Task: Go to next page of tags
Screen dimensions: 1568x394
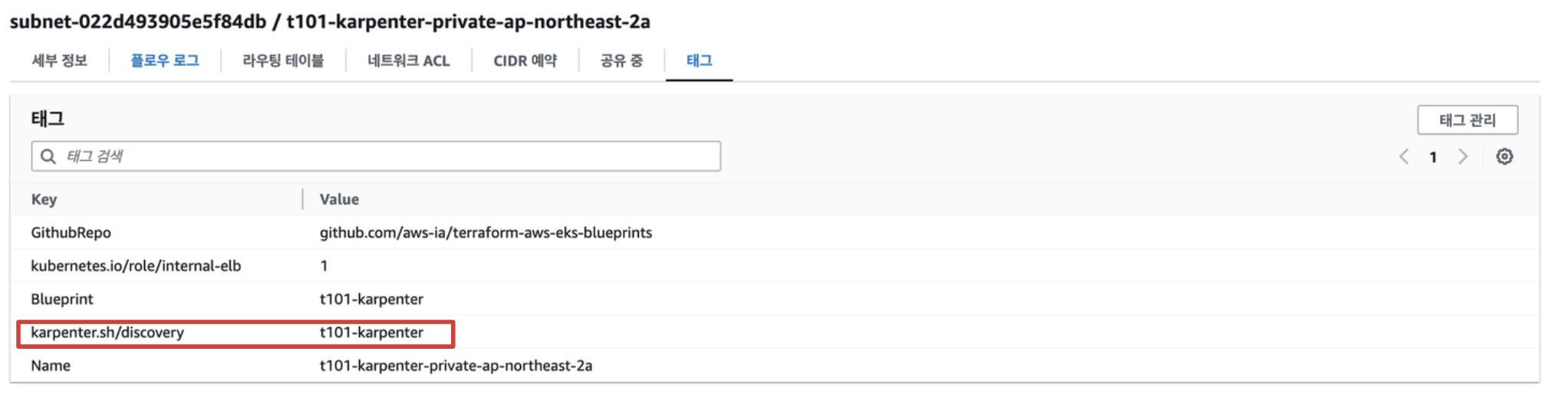Action: 1463,157
